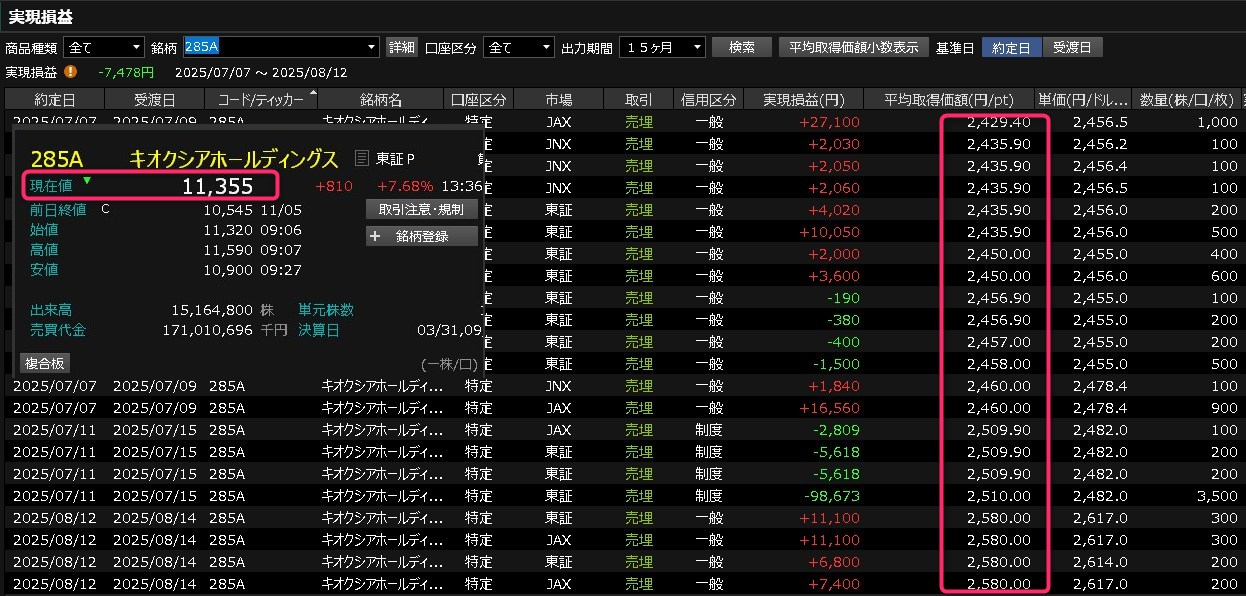
Task: Click the orange warning icon beside 実現損益
Action: point(71,72)
